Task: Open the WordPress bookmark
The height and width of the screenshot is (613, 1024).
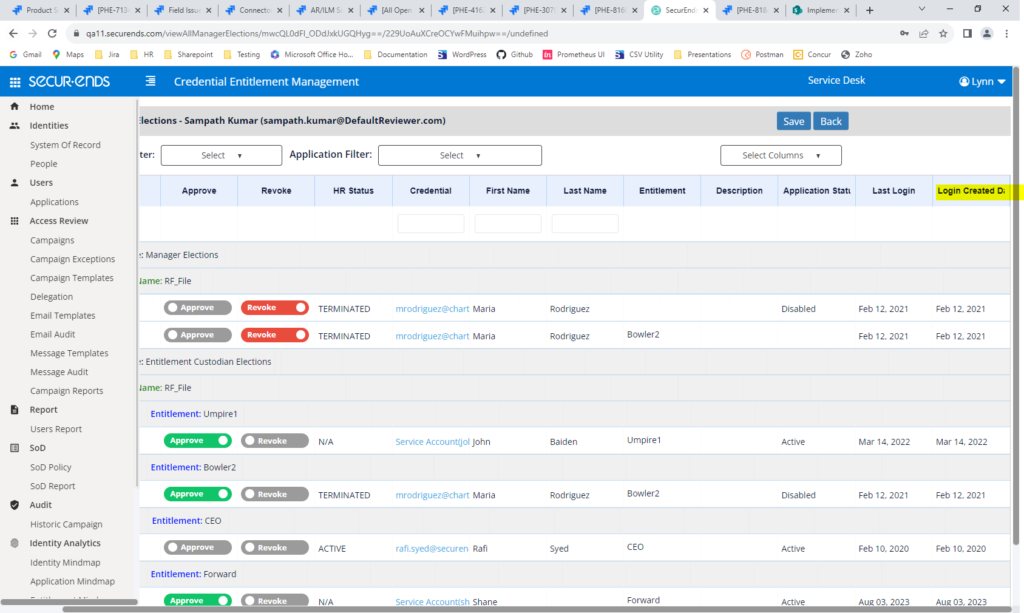Action: pyautogui.click(x=462, y=55)
